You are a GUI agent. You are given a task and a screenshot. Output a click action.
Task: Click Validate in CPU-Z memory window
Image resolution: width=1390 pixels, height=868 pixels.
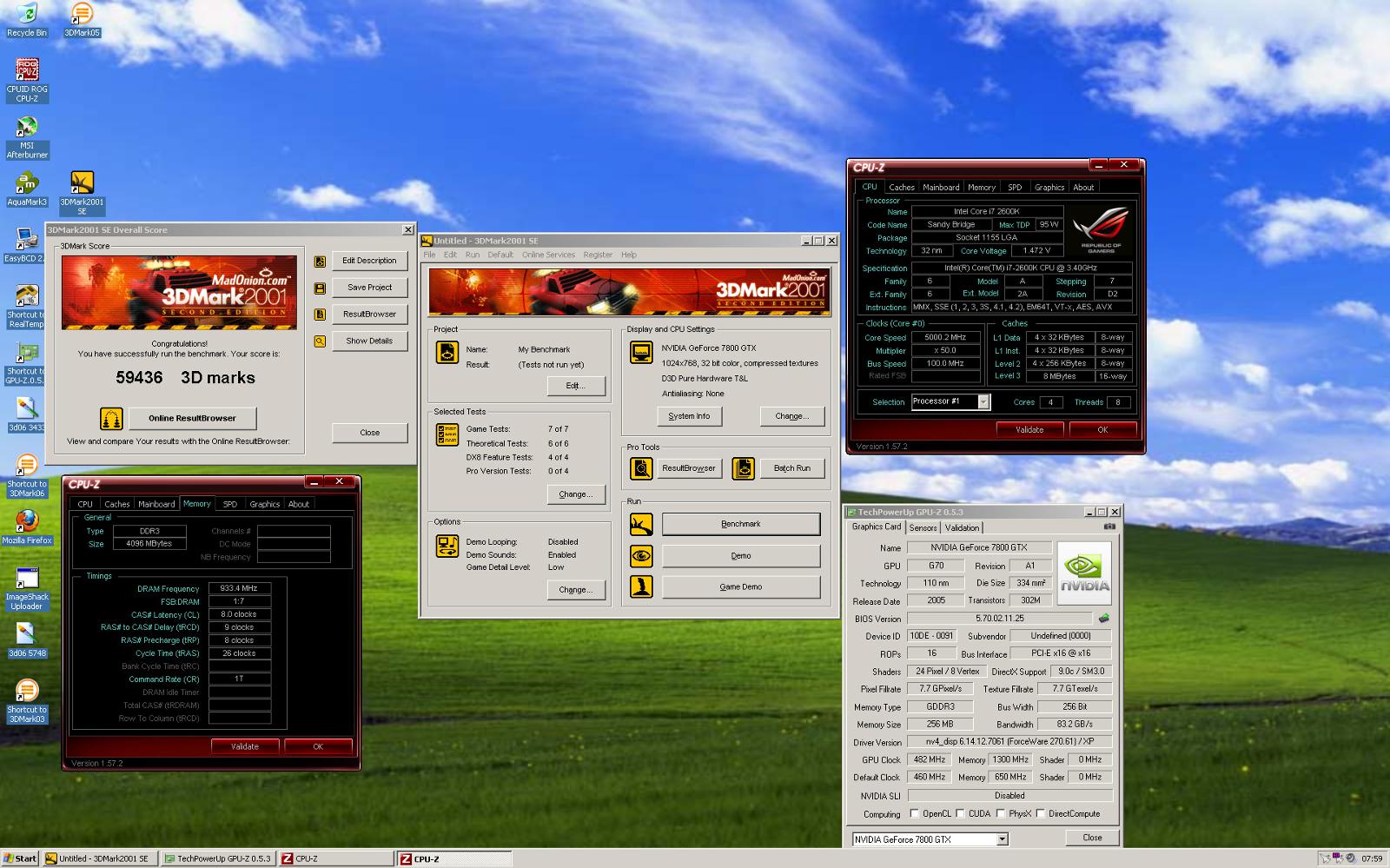245,746
